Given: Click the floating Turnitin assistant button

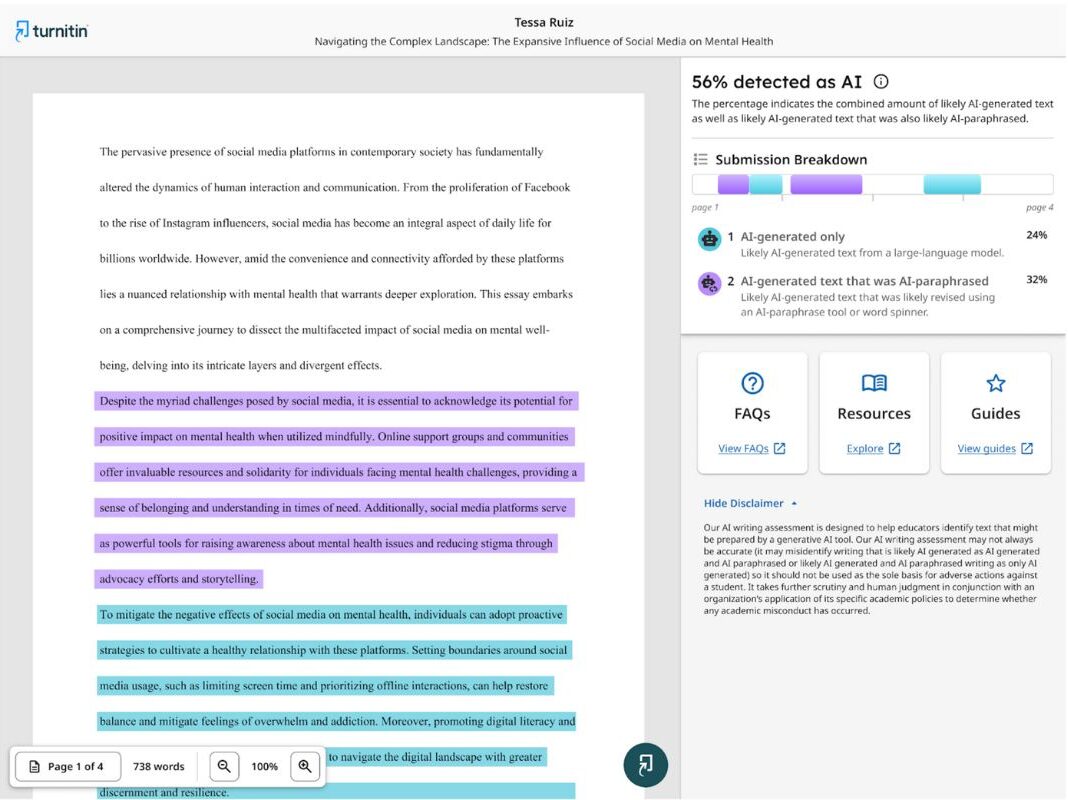Looking at the screenshot, I should click(x=645, y=763).
